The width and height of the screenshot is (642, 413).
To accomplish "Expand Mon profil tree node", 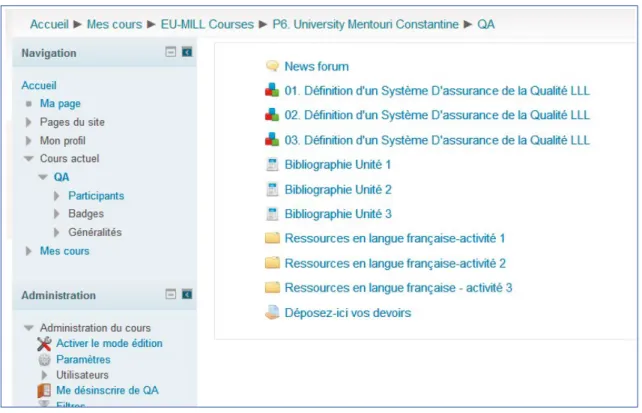I will [x=28, y=141].
